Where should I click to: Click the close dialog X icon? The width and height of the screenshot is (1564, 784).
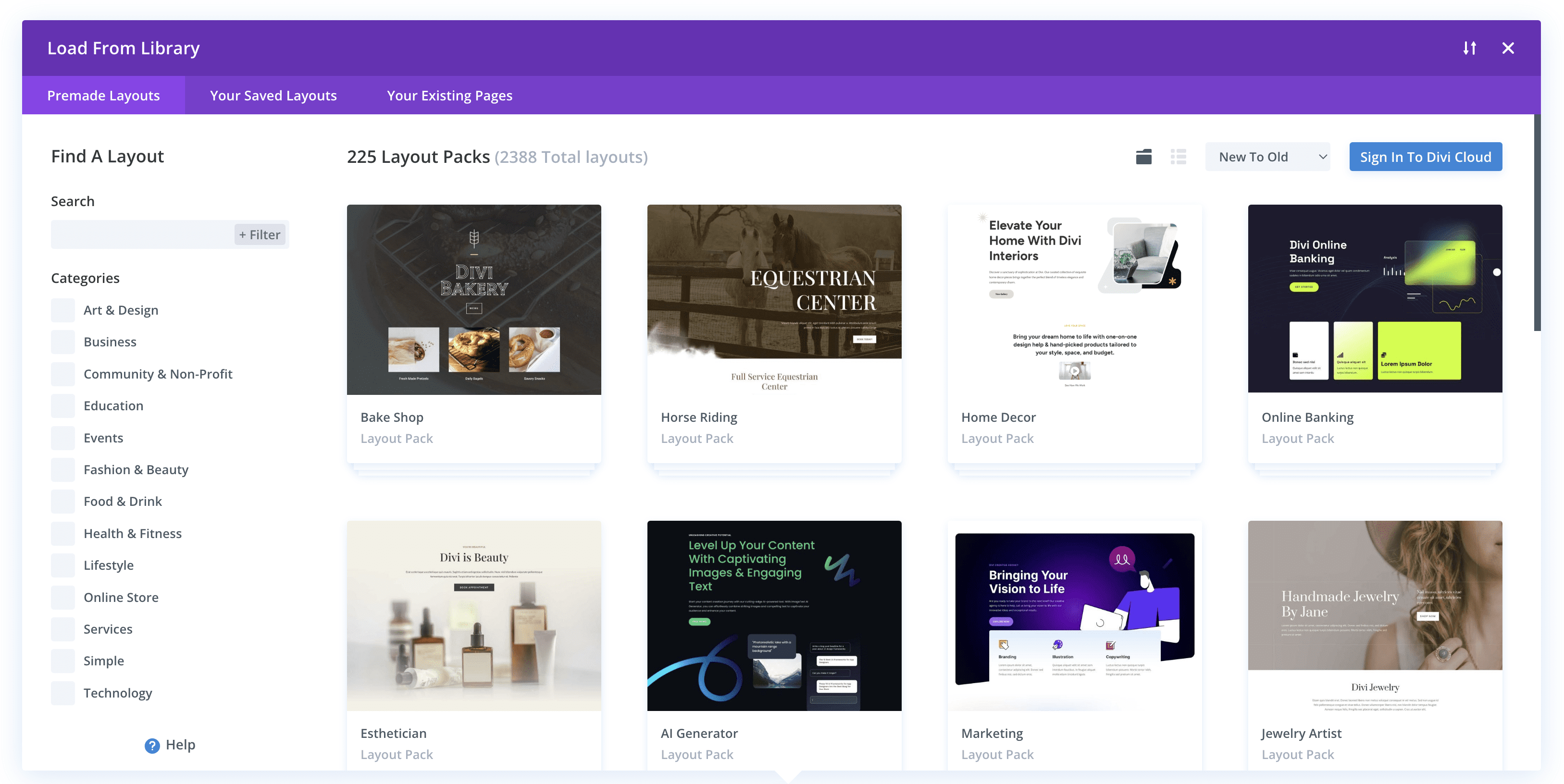[x=1509, y=47]
